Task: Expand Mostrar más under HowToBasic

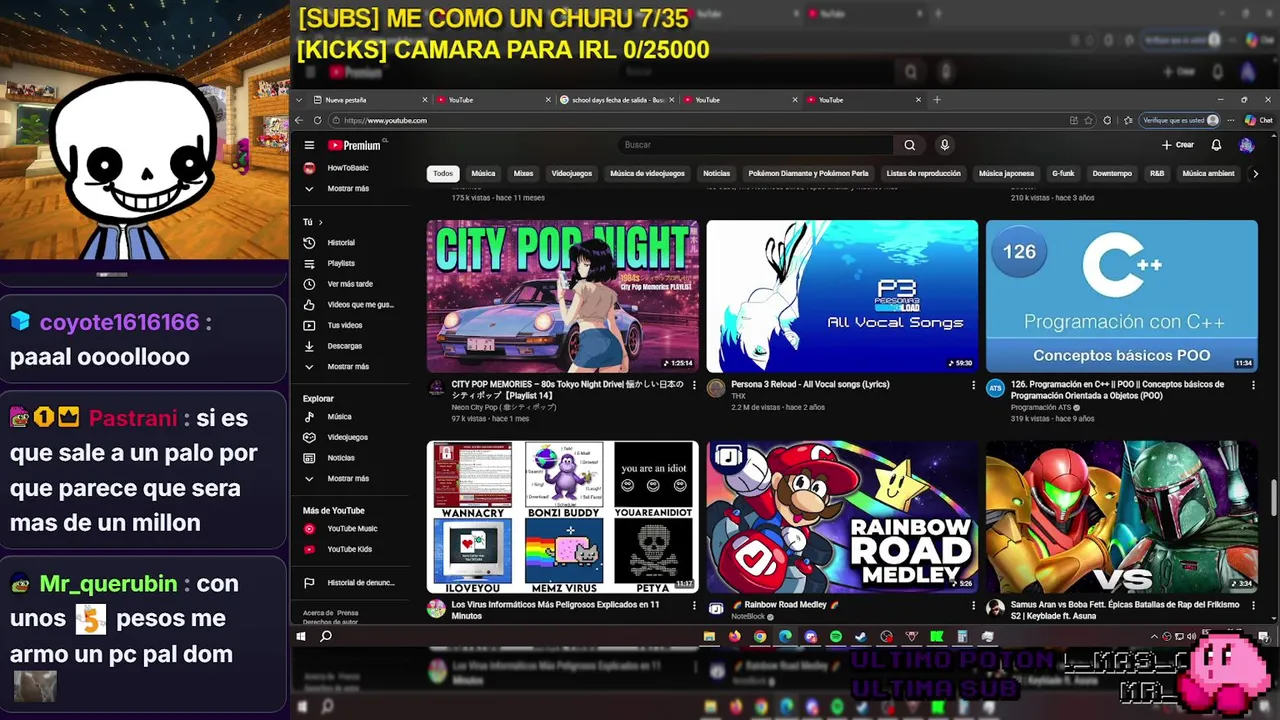Action: pos(348,188)
